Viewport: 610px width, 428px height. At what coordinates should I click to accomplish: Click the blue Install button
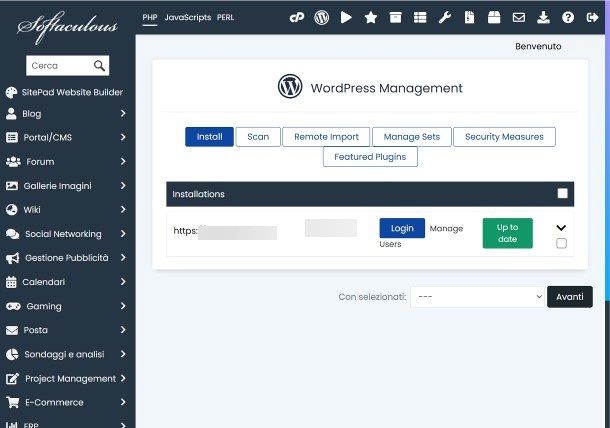pos(209,137)
